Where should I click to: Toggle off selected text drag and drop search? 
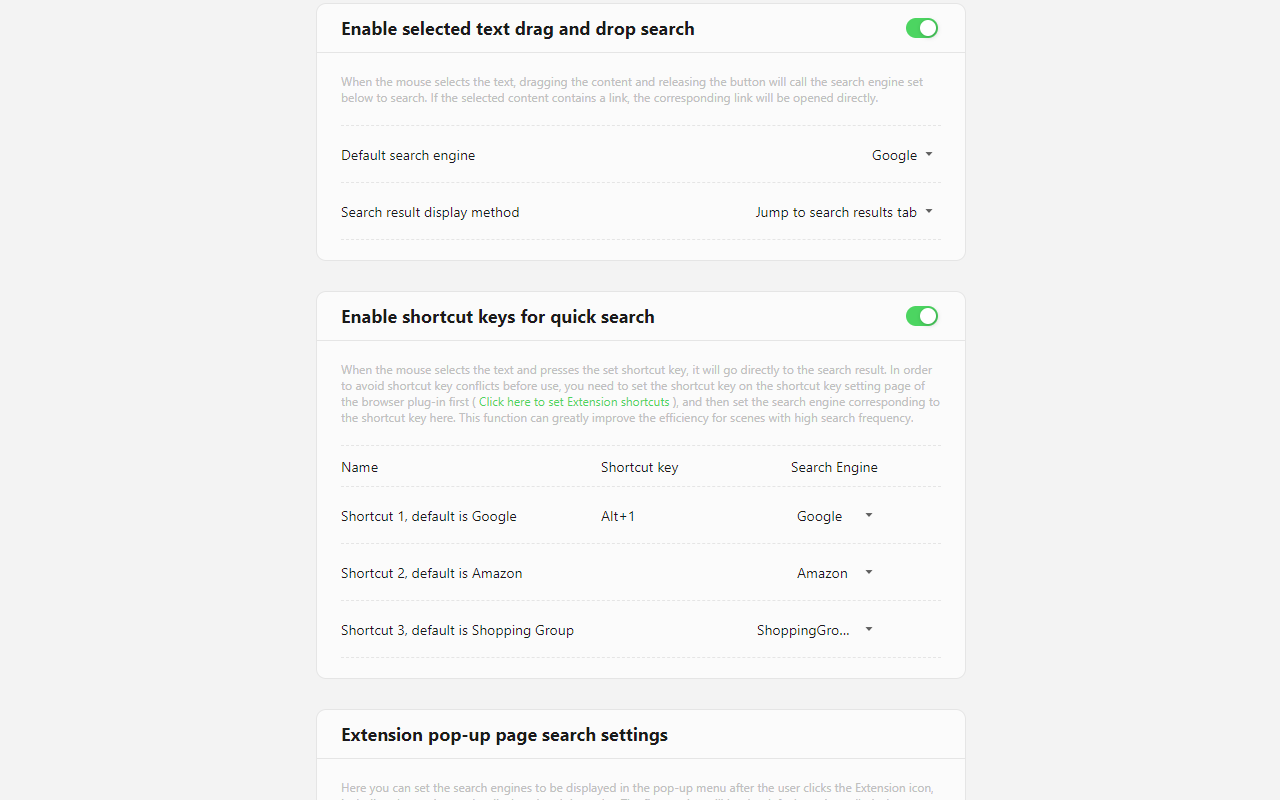click(x=921, y=28)
